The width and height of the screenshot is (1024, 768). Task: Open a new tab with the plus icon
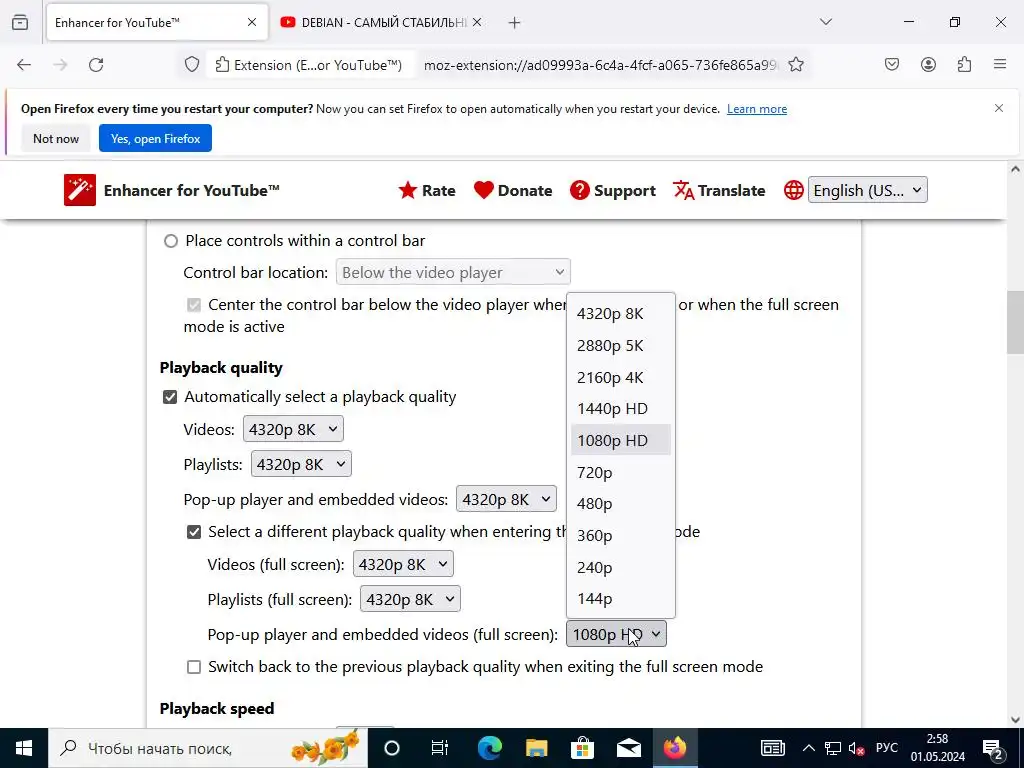coord(515,23)
